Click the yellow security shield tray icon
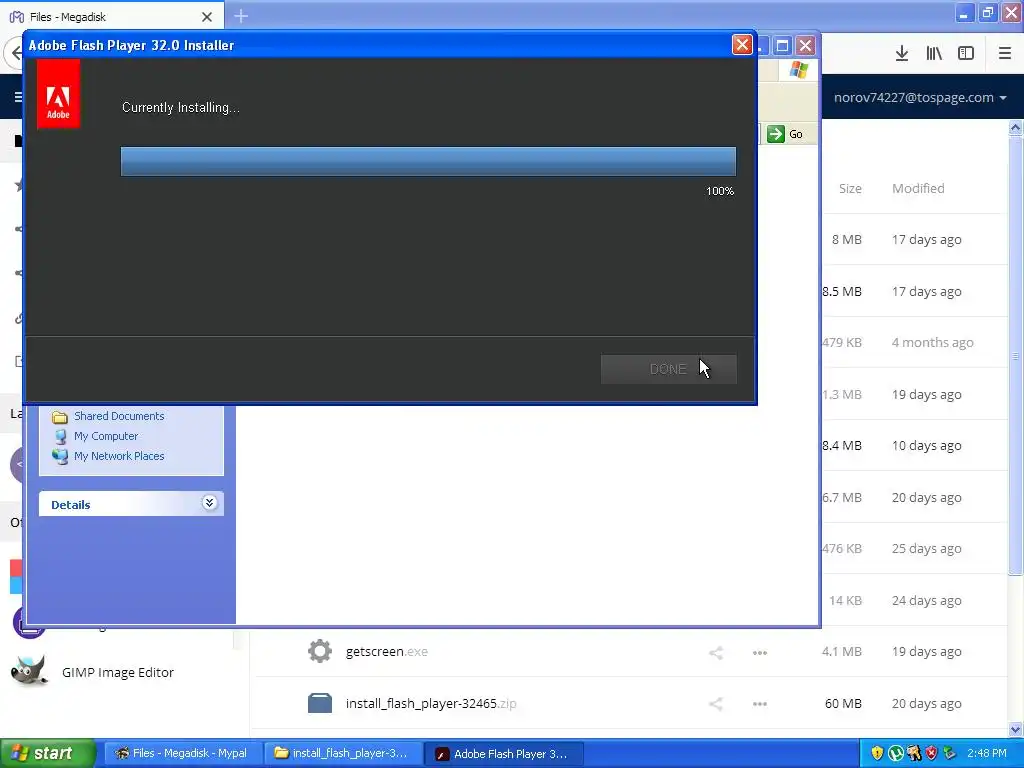Screen dimensions: 1024x768 point(877,753)
